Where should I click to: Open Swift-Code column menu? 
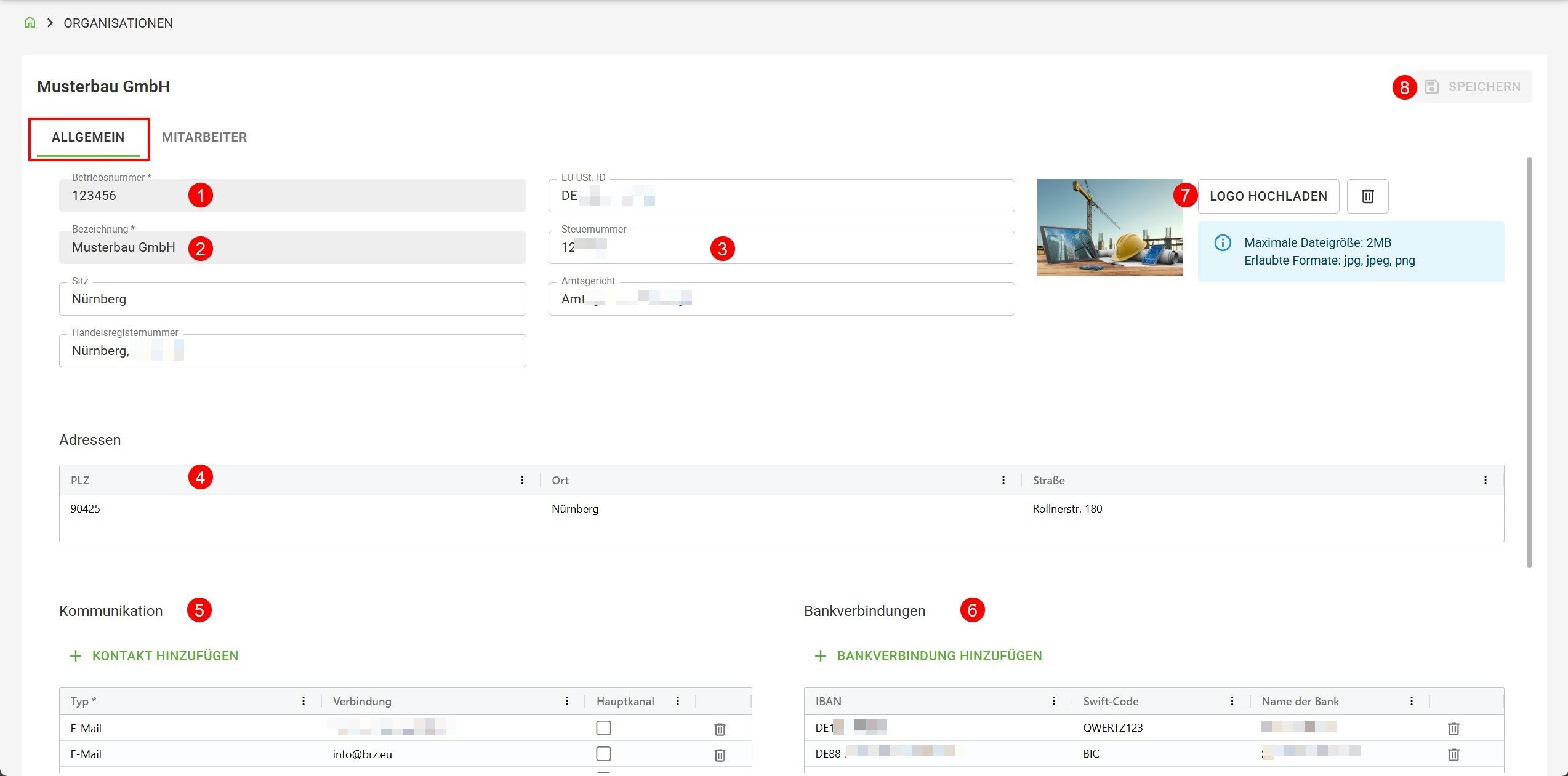click(1232, 701)
